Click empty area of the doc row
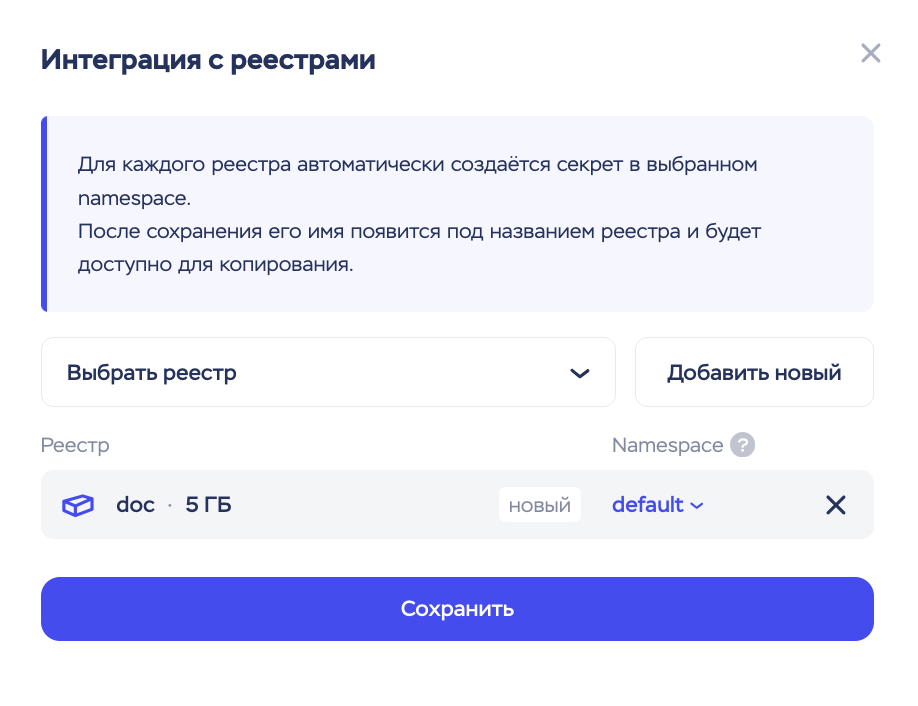918x706 pixels. (370, 505)
